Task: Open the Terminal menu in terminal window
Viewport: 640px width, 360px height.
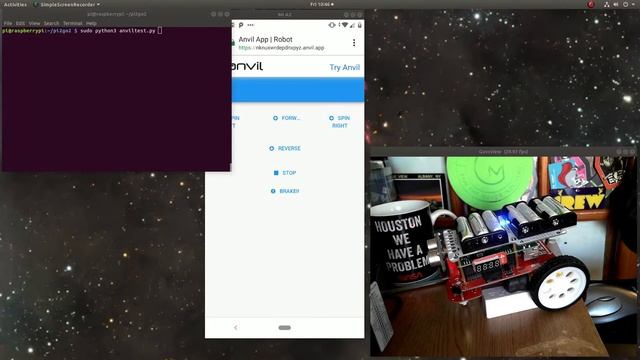Action: click(x=73, y=23)
